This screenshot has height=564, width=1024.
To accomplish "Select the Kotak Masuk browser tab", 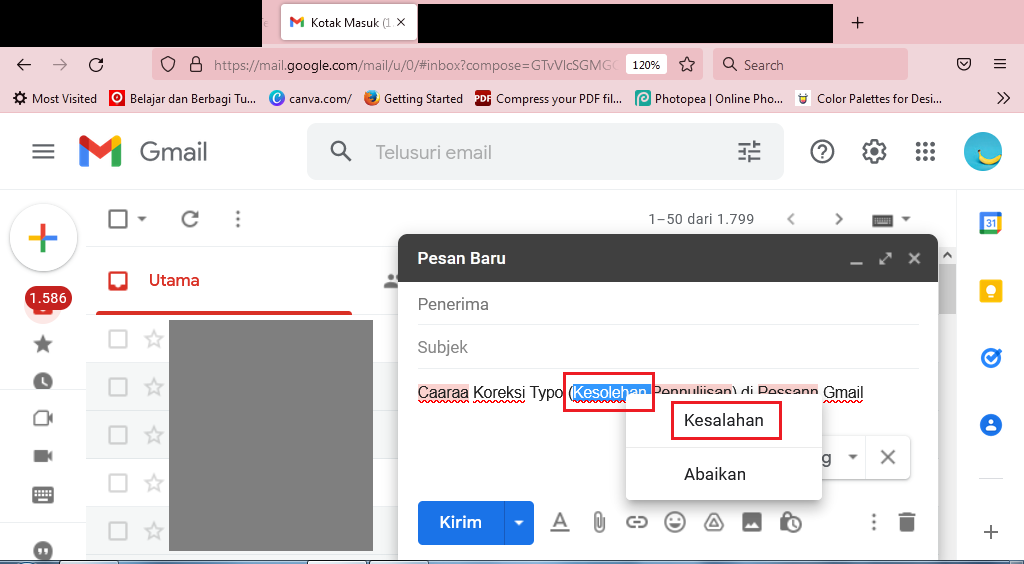I will pos(349,23).
